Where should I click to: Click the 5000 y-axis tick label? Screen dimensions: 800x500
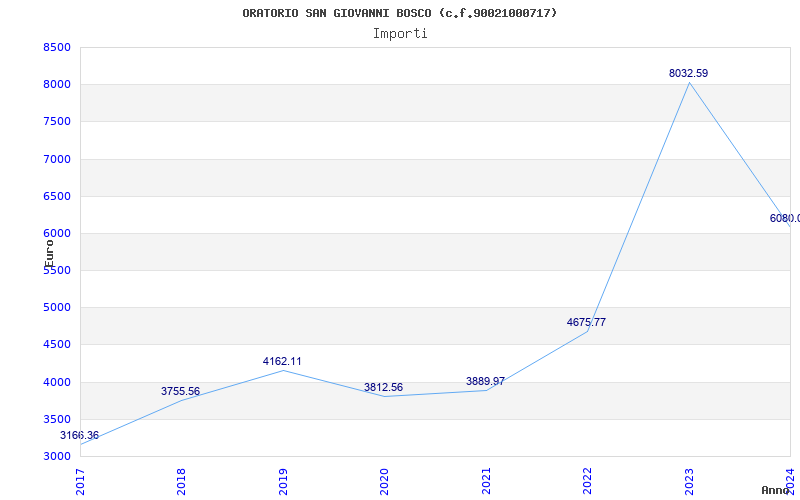(57, 308)
